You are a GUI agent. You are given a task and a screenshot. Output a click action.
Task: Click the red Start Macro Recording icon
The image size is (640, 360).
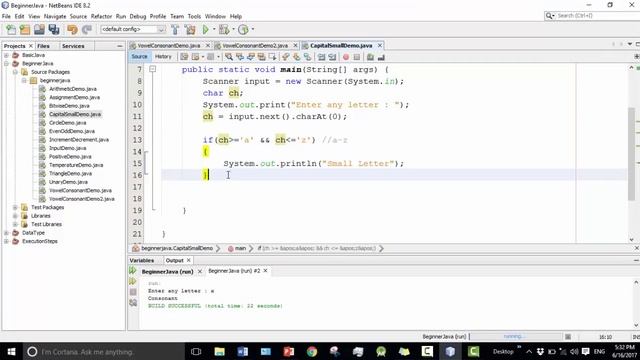click(346, 57)
